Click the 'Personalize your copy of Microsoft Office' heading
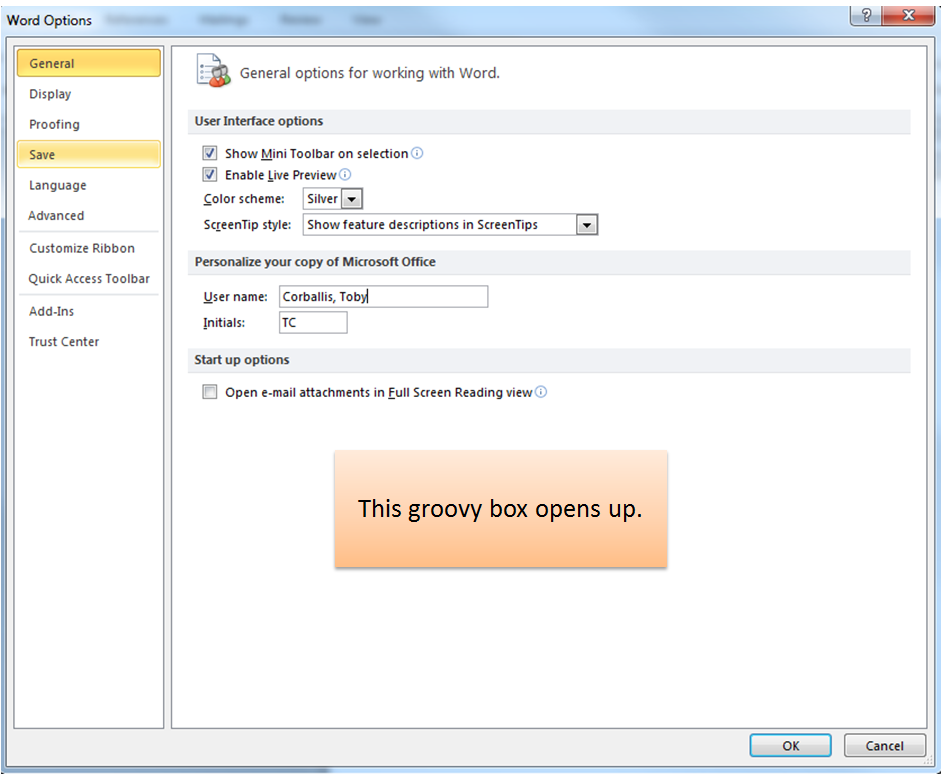The width and height of the screenshot is (946, 777). pyautogui.click(x=315, y=262)
